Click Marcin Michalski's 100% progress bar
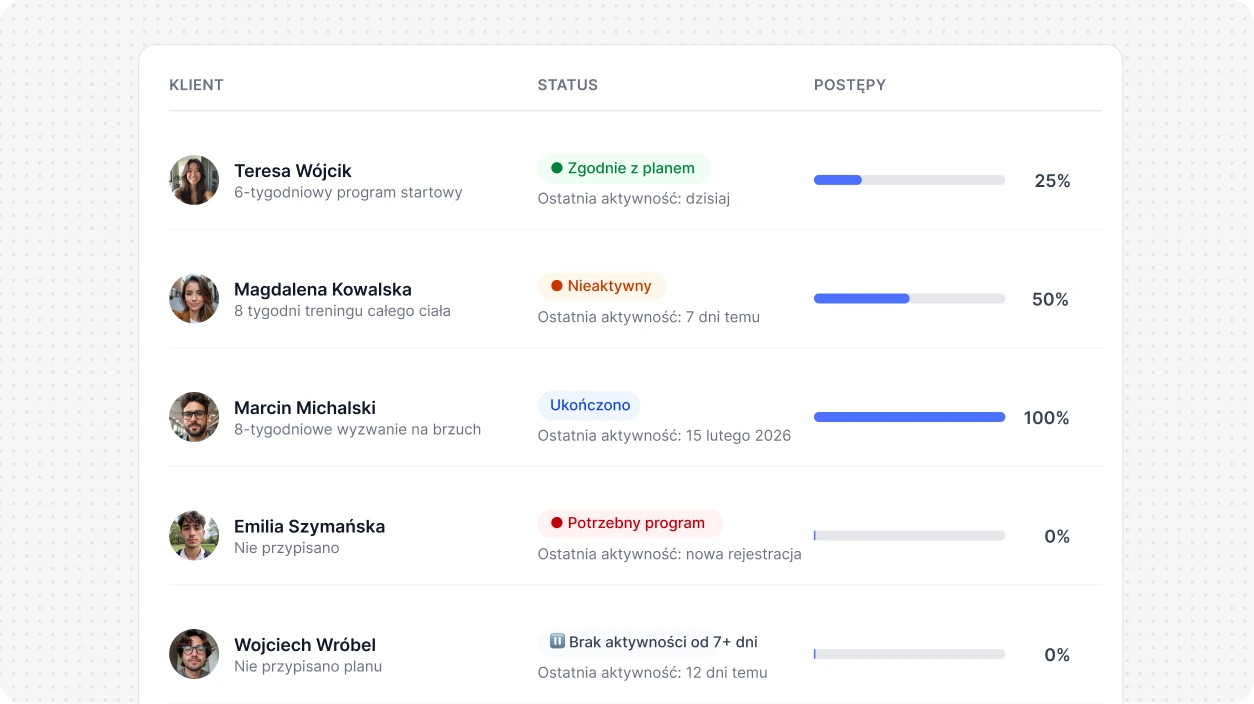 [x=909, y=417]
